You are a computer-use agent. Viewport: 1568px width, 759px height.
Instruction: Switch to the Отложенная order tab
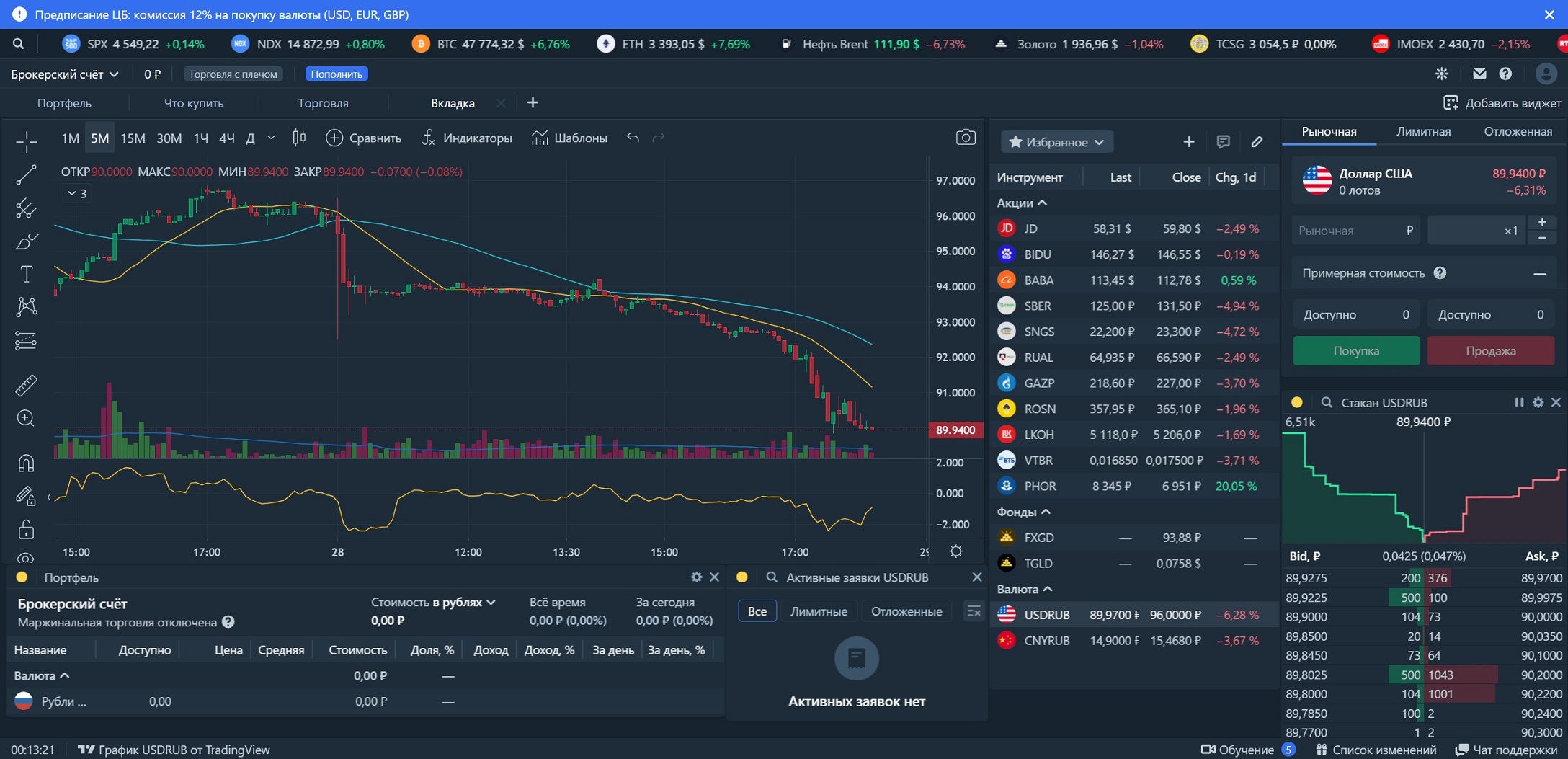point(1518,131)
